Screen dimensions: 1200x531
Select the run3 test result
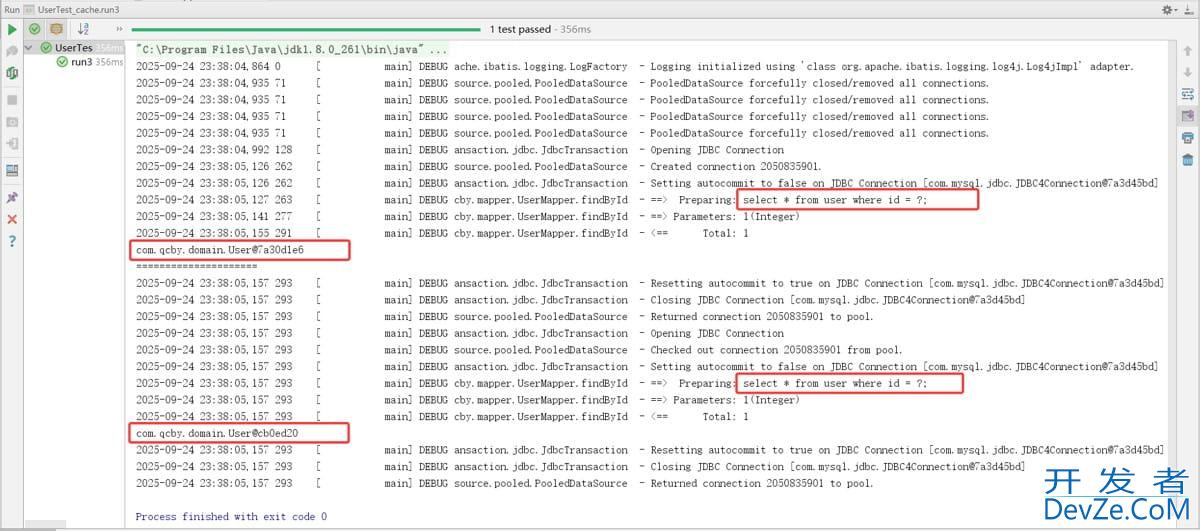[81, 62]
